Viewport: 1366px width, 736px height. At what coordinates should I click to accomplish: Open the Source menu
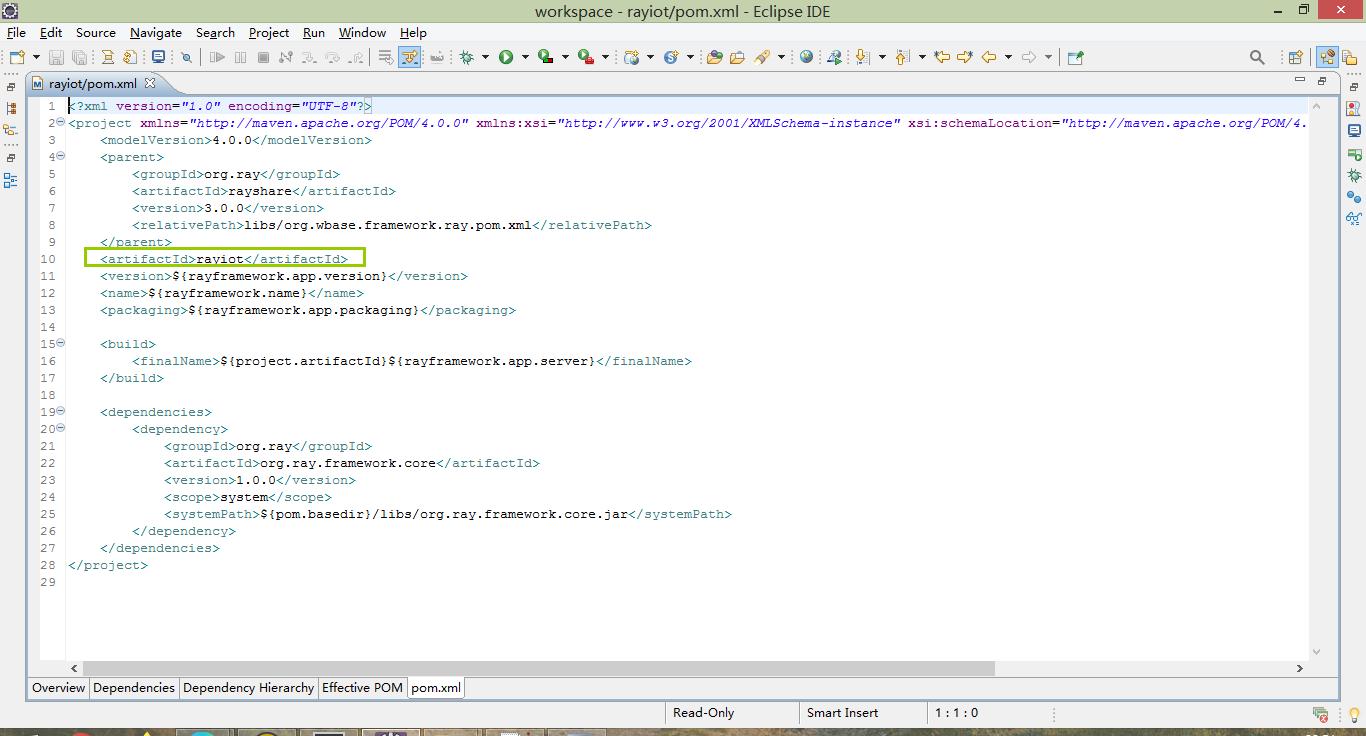pyautogui.click(x=96, y=32)
